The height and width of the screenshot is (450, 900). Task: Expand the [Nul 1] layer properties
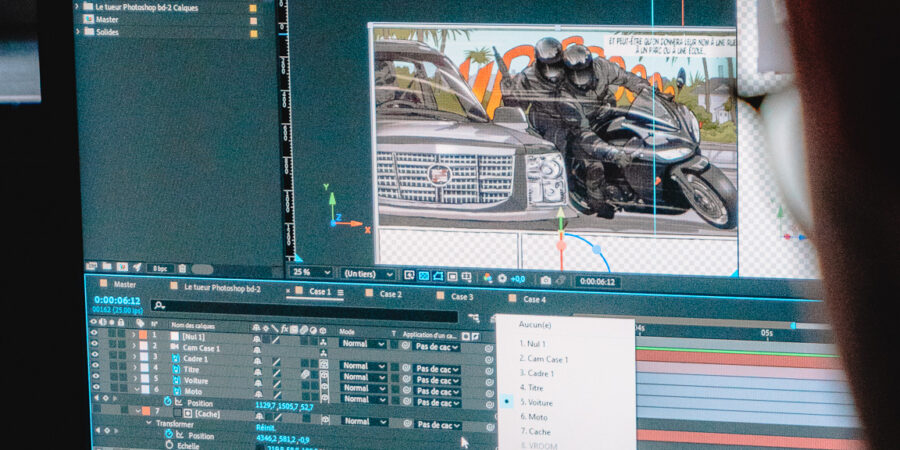pos(134,335)
